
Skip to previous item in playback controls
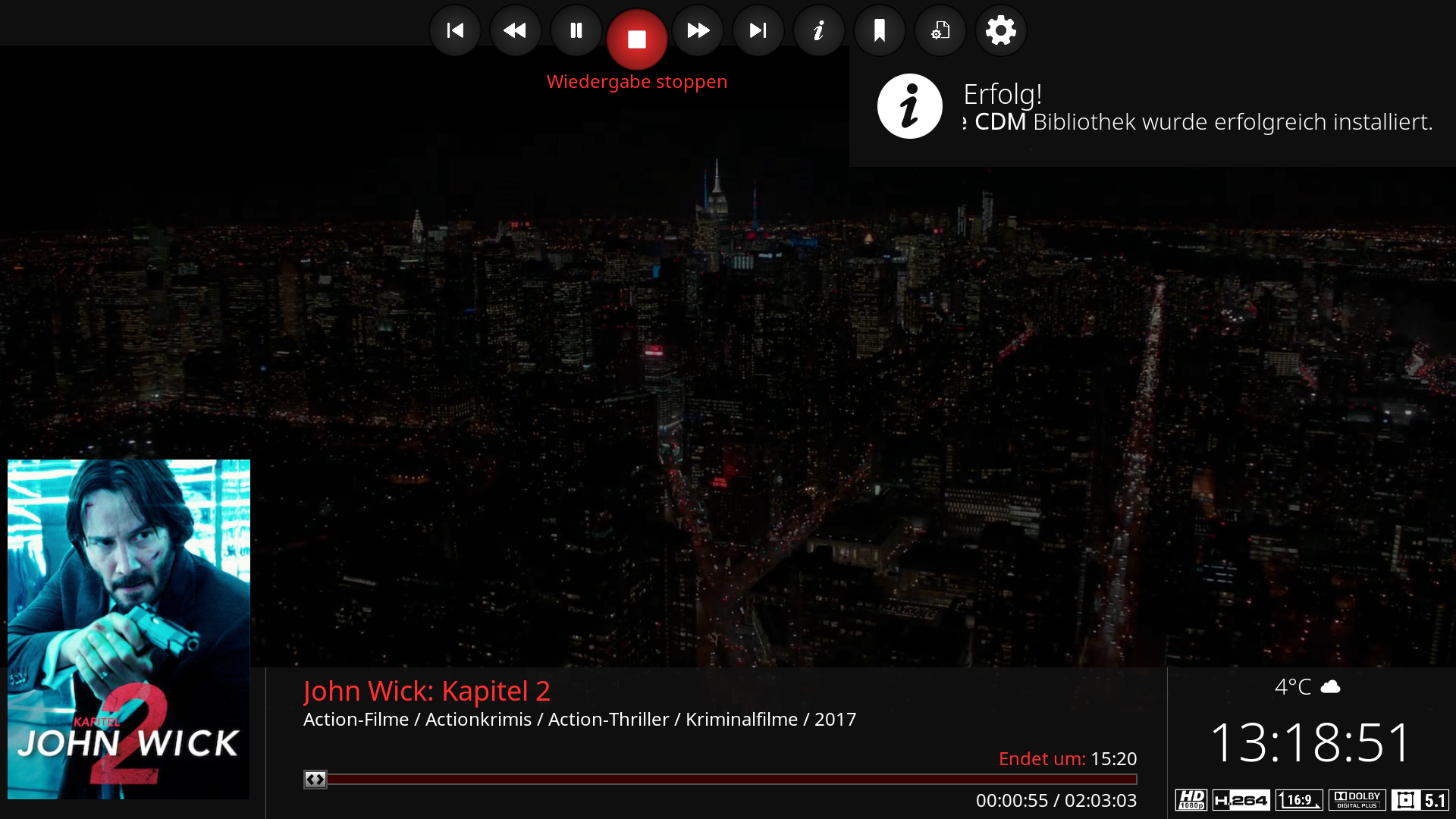[455, 30]
